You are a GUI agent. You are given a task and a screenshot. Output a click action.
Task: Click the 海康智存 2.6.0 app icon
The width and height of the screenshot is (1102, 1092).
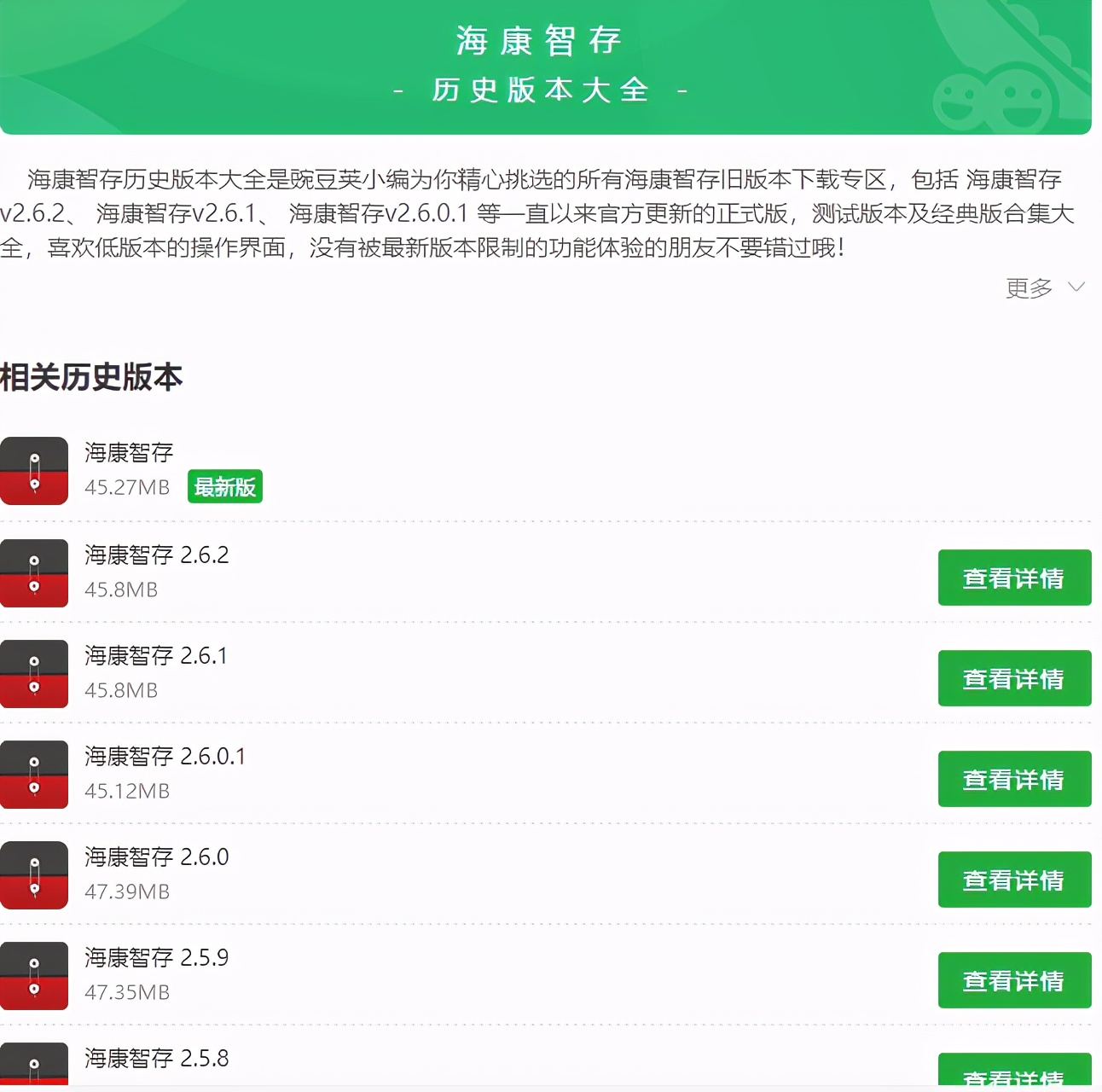tap(34, 876)
